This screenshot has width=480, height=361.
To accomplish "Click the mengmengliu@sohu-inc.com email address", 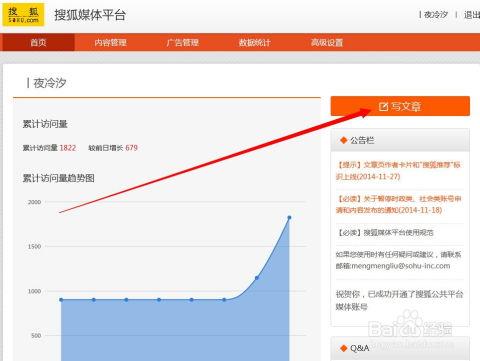I will pyautogui.click(x=401, y=266).
